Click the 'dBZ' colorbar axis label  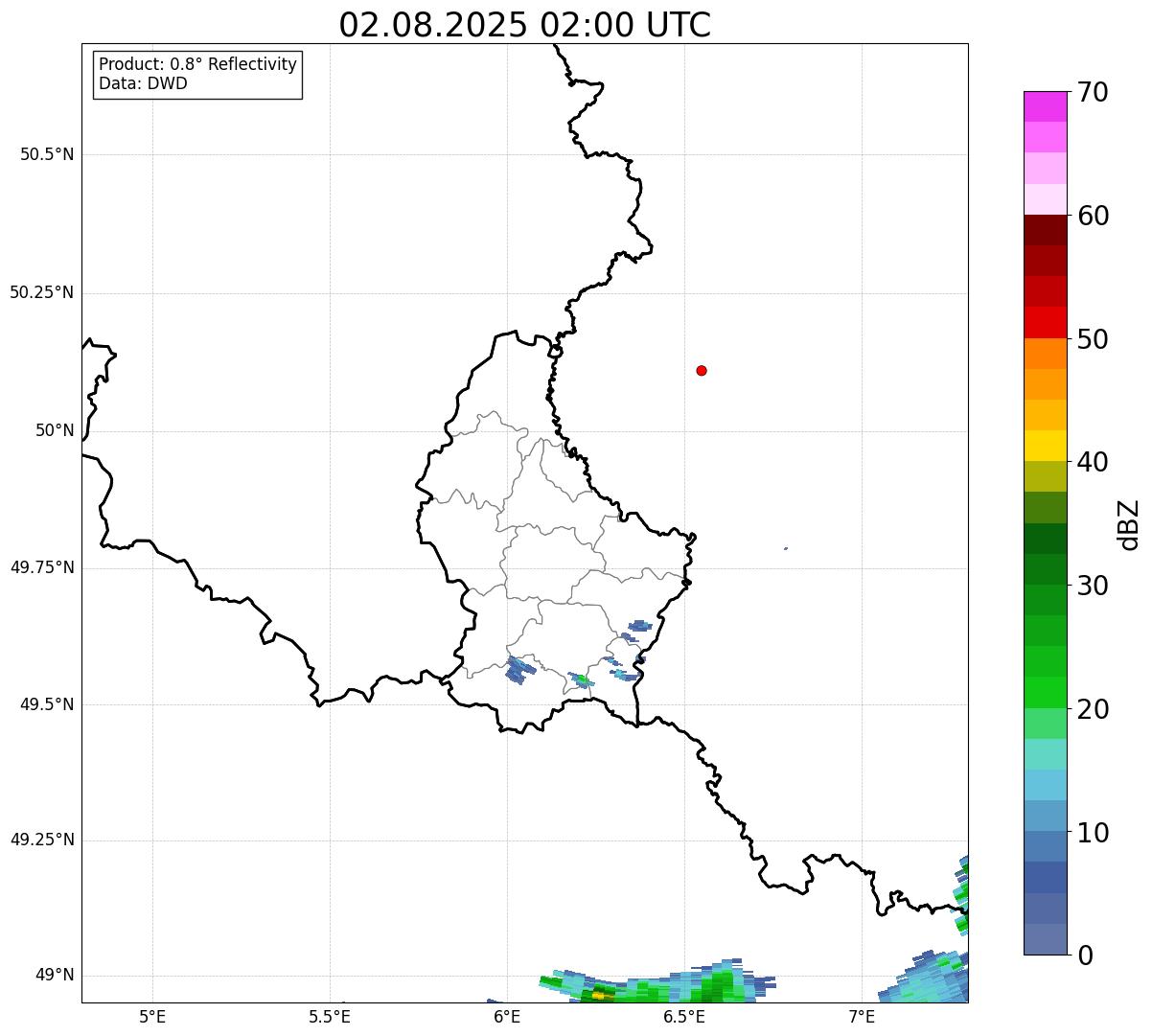coord(1129,524)
